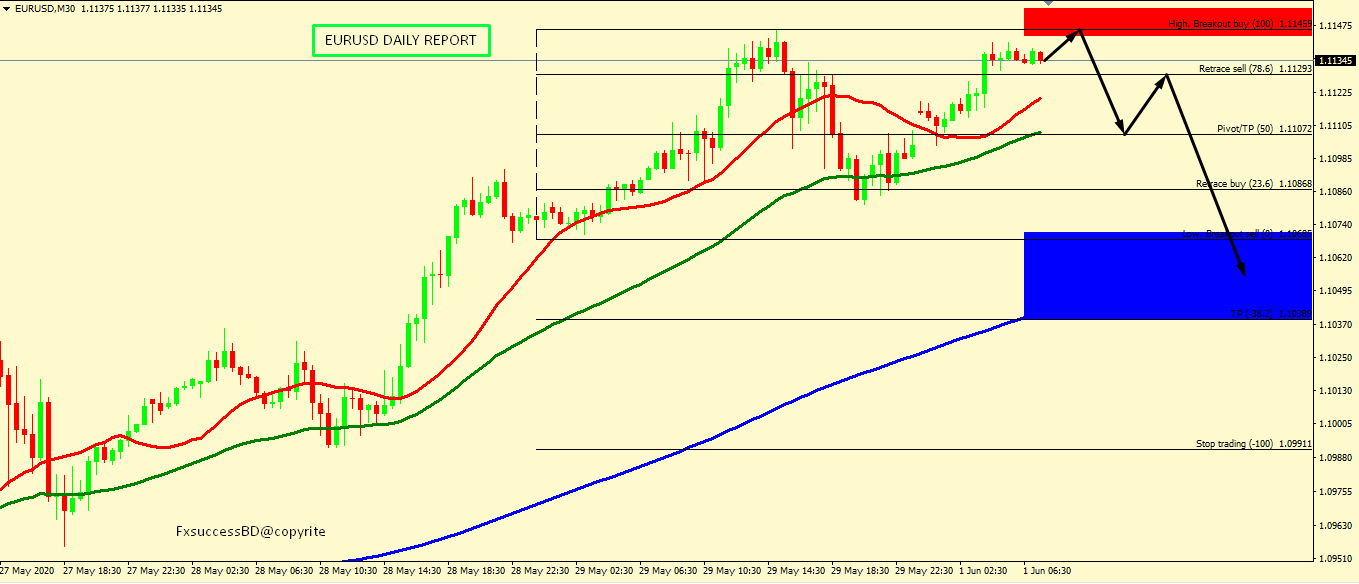The height and width of the screenshot is (584, 1359).
Task: Click the black arrow tip at the red zone
Action: click(x=1078, y=31)
